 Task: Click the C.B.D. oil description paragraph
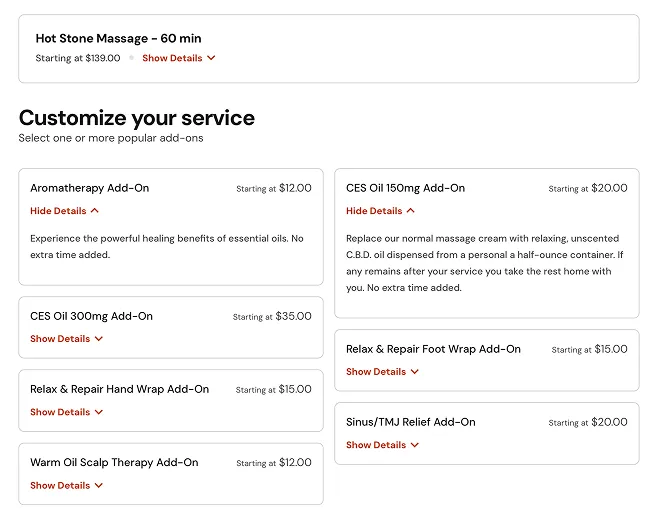point(485,263)
